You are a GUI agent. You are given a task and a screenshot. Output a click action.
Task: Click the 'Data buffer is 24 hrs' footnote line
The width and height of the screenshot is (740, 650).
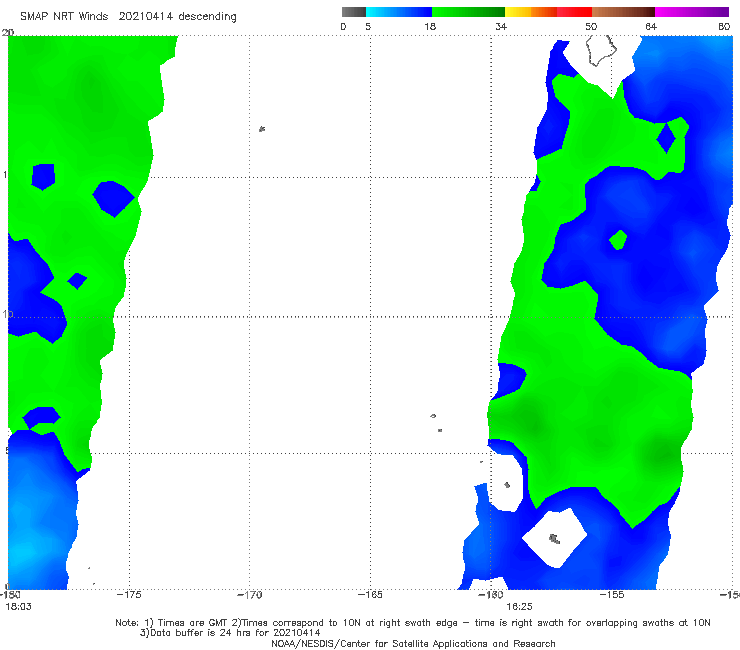click(x=230, y=633)
